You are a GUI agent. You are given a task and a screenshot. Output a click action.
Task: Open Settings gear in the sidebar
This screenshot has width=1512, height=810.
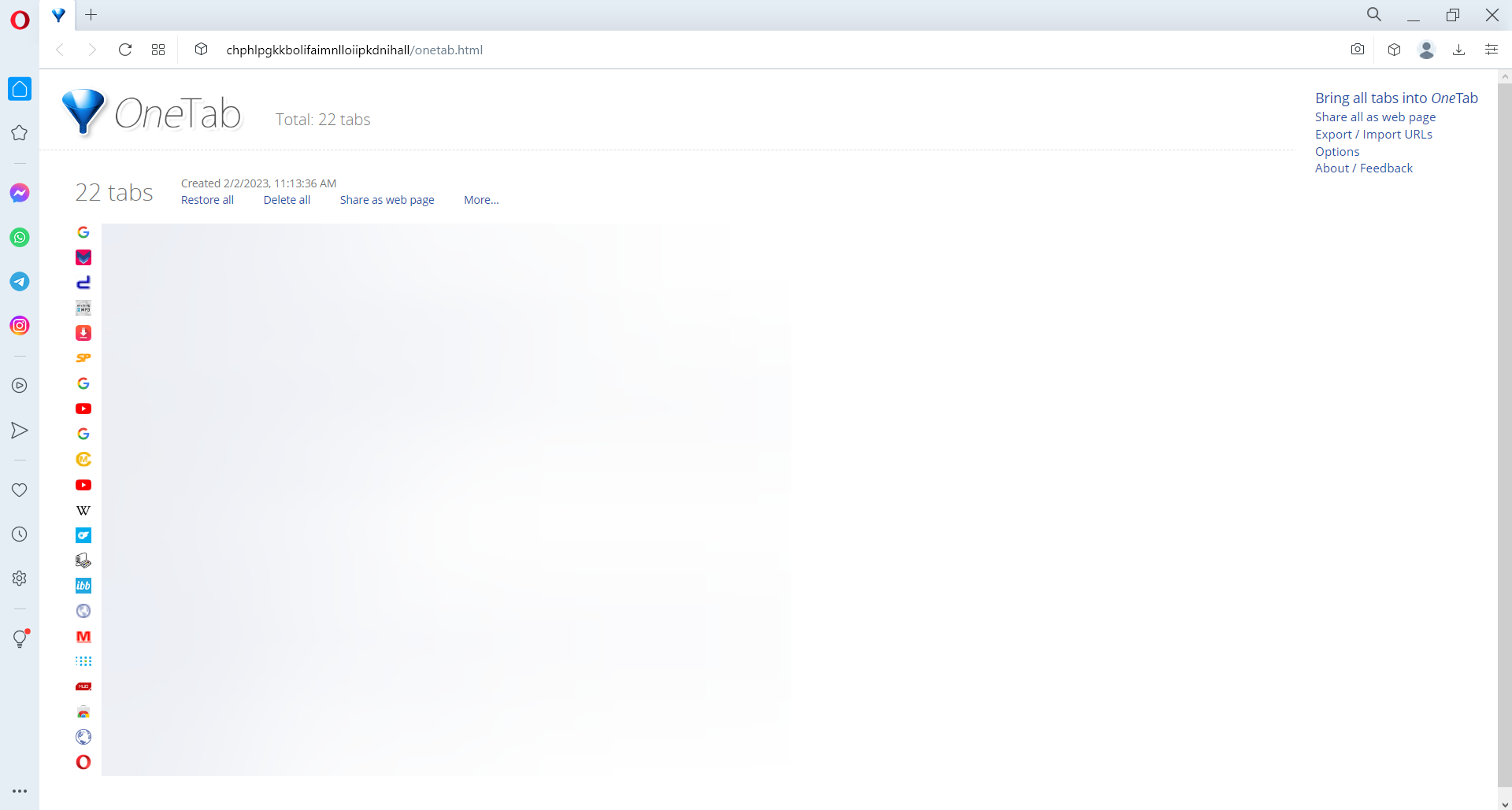[x=20, y=578]
